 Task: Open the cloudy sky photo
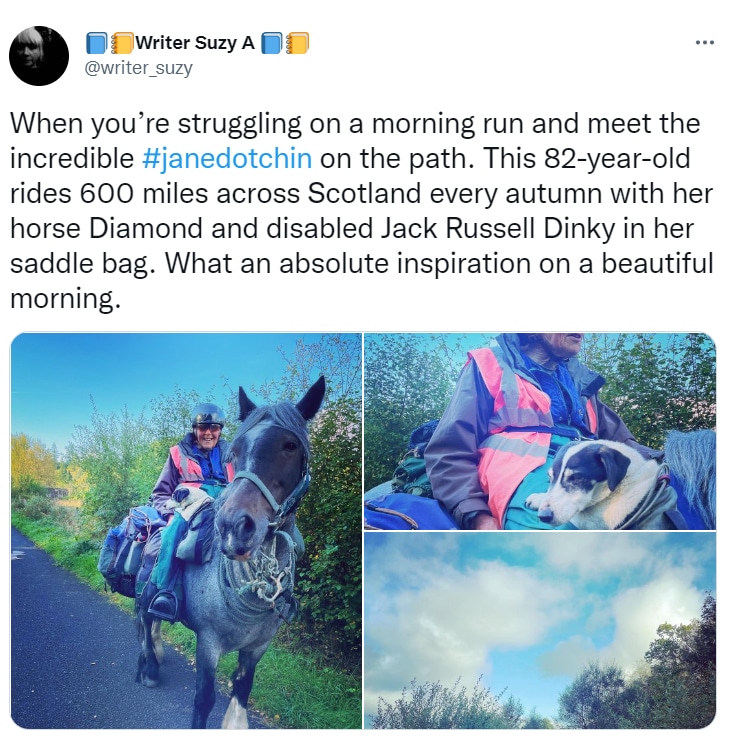pyautogui.click(x=540, y=631)
